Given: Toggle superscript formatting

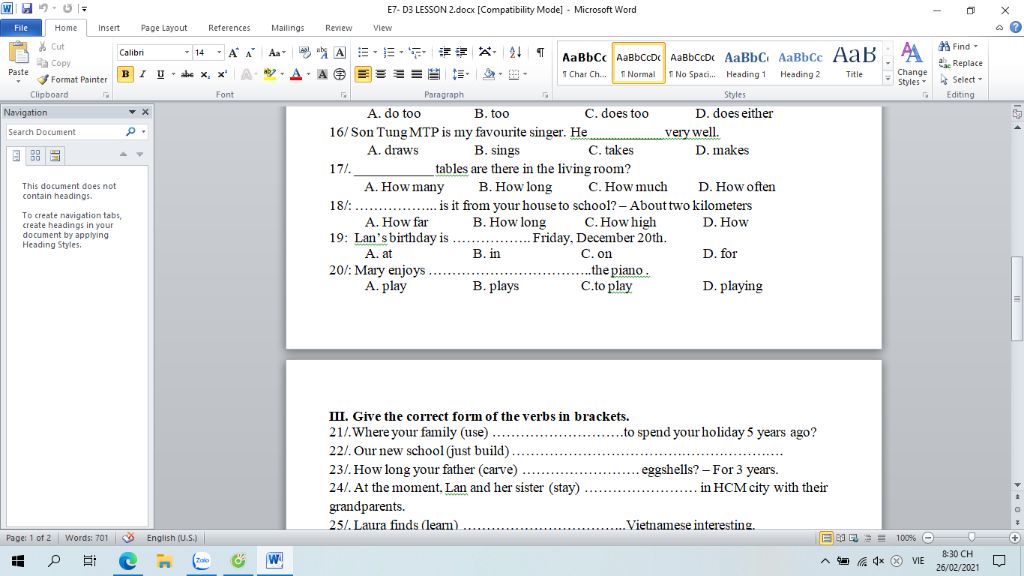Looking at the screenshot, I should point(222,74).
